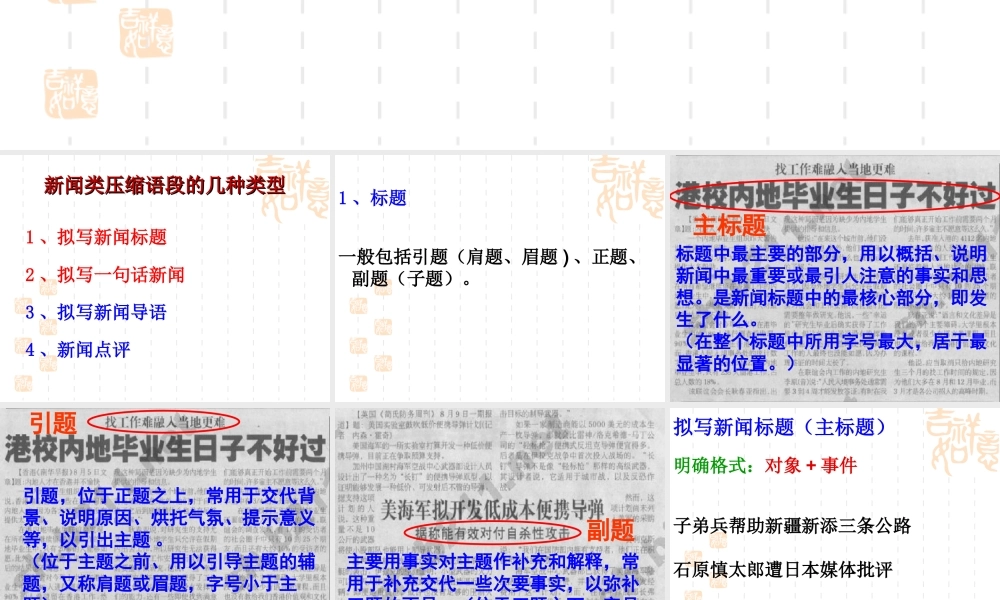The width and height of the screenshot is (1000, 600).
Task: Click the red label 主标题
Action: click(x=730, y=225)
